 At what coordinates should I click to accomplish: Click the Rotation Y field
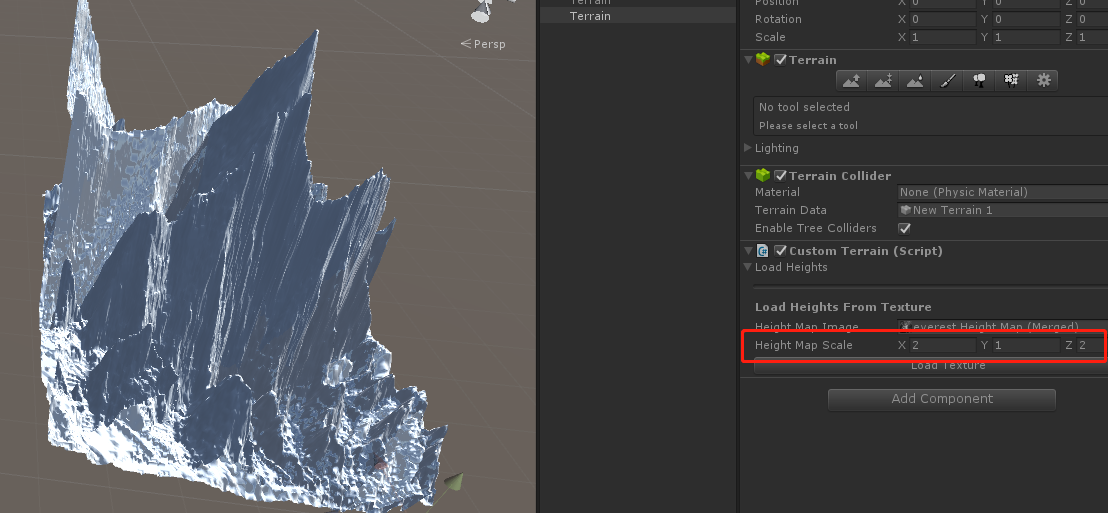click(1026, 19)
